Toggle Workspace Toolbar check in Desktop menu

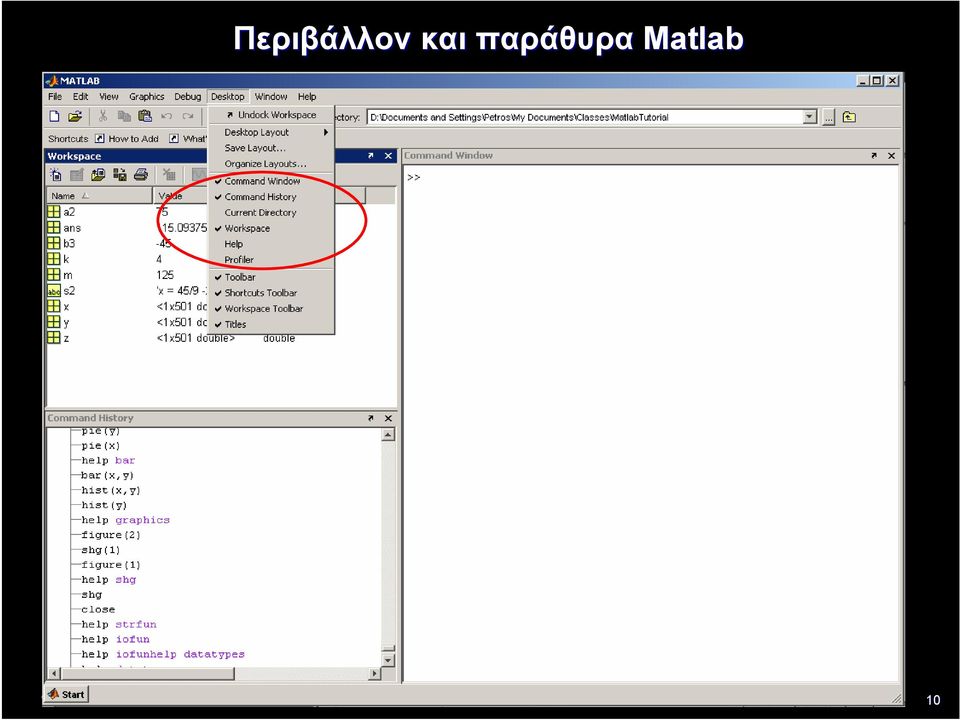tap(271, 309)
